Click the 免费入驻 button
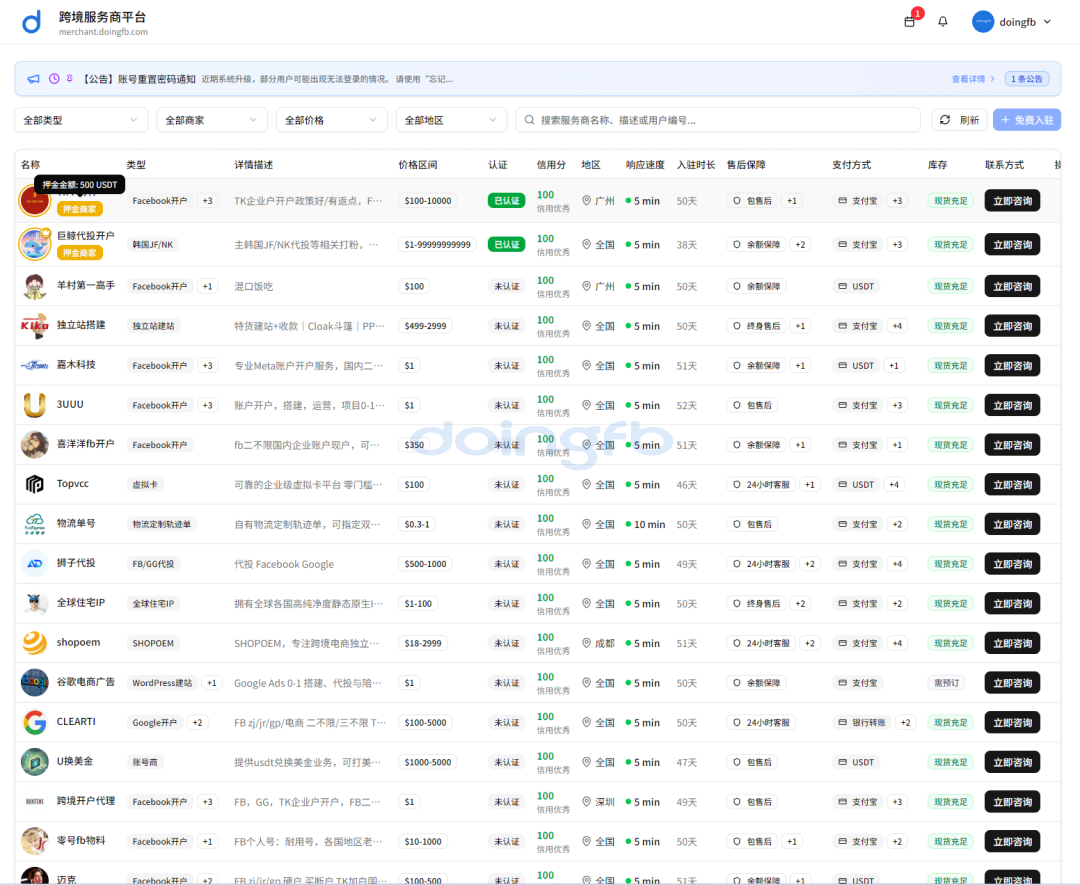The image size is (1080, 885). coord(1026,120)
